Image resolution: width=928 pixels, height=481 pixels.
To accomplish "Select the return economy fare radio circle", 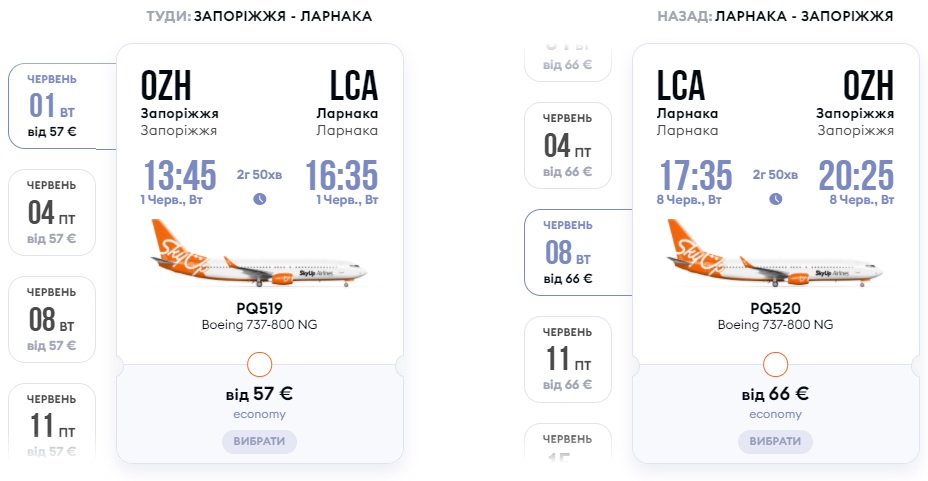I will click(775, 364).
